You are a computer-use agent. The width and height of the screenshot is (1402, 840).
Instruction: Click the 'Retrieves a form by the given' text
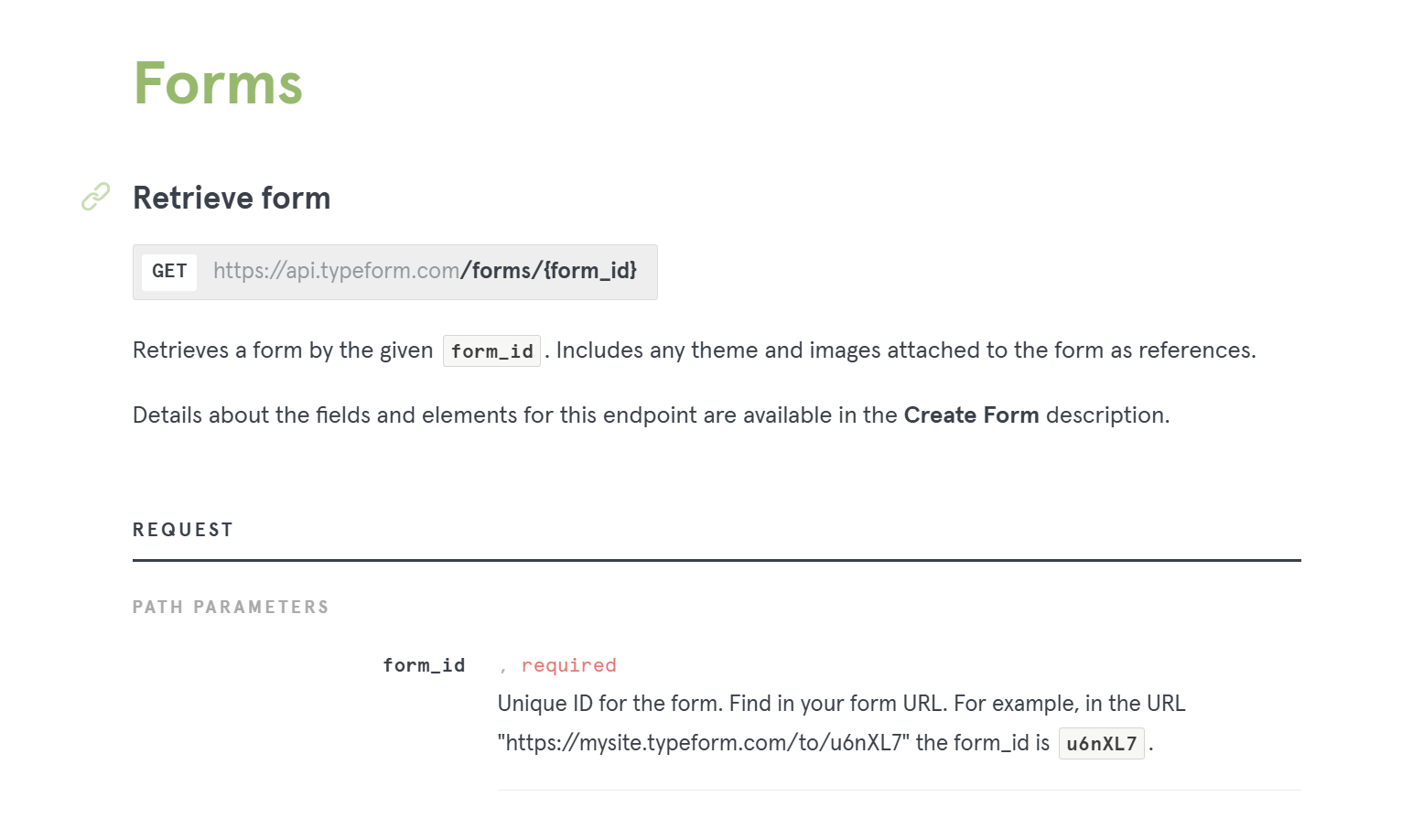(x=283, y=350)
